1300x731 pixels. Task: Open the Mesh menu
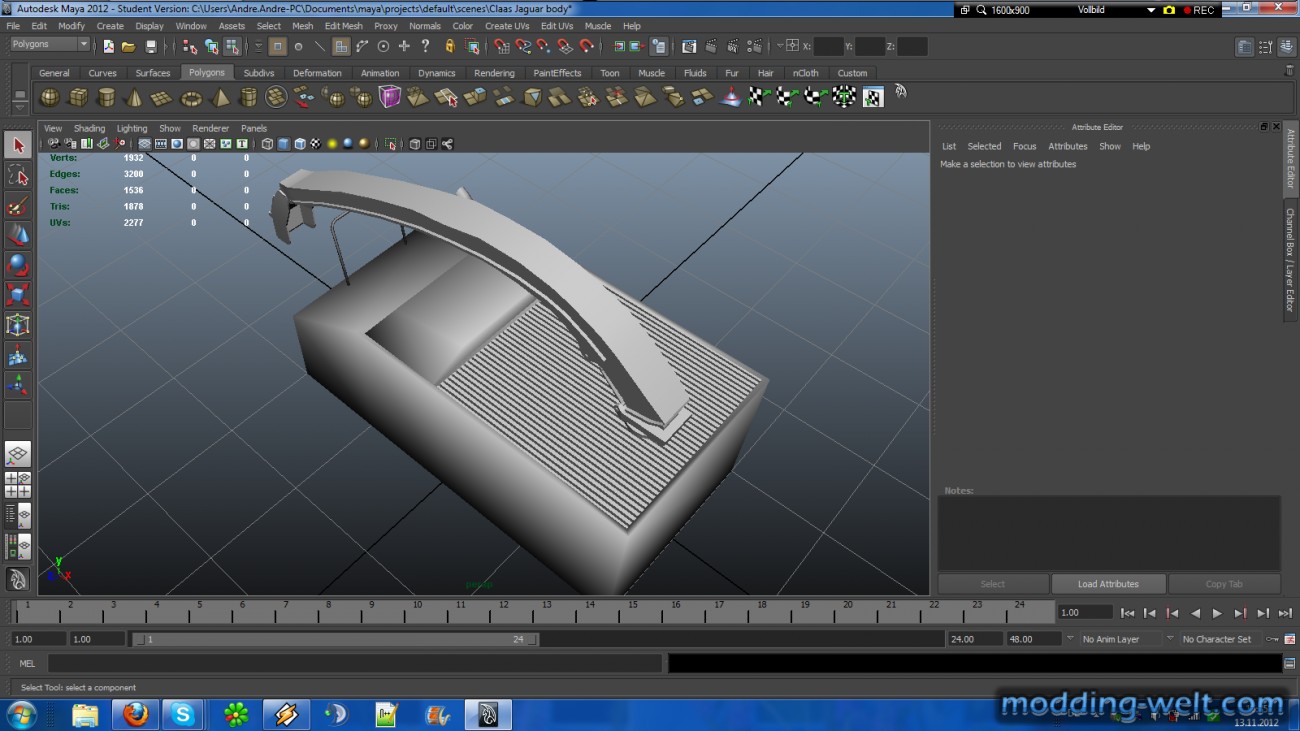point(302,26)
